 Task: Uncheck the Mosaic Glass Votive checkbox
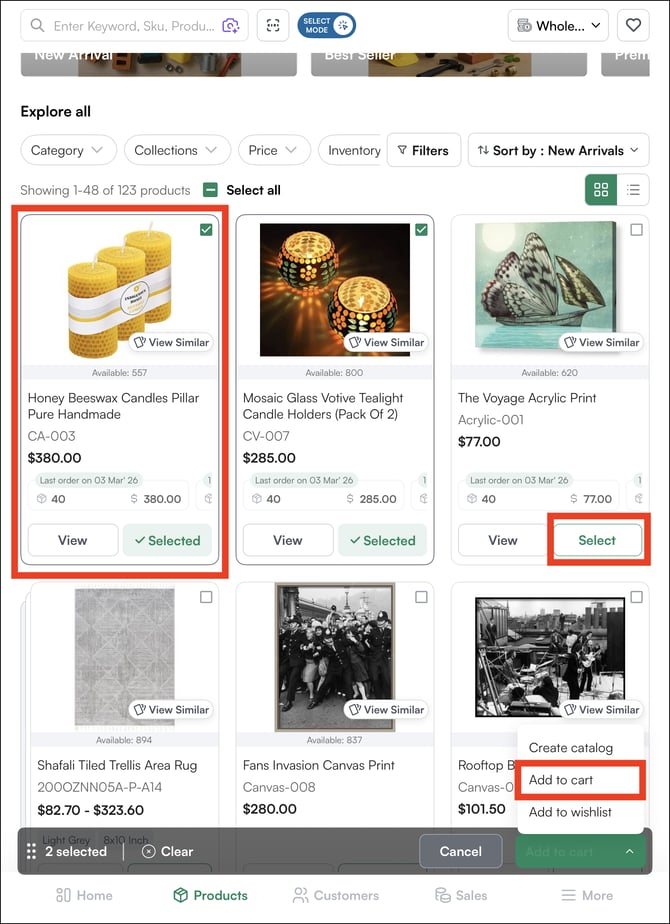click(421, 230)
